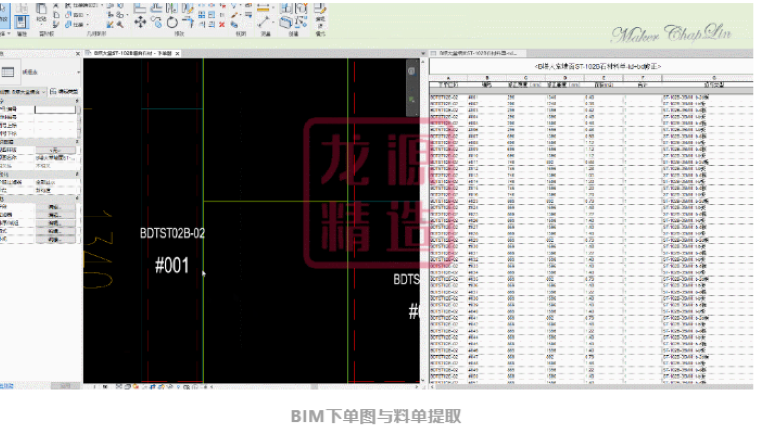Open the type selector dropdown

click(x=78, y=72)
